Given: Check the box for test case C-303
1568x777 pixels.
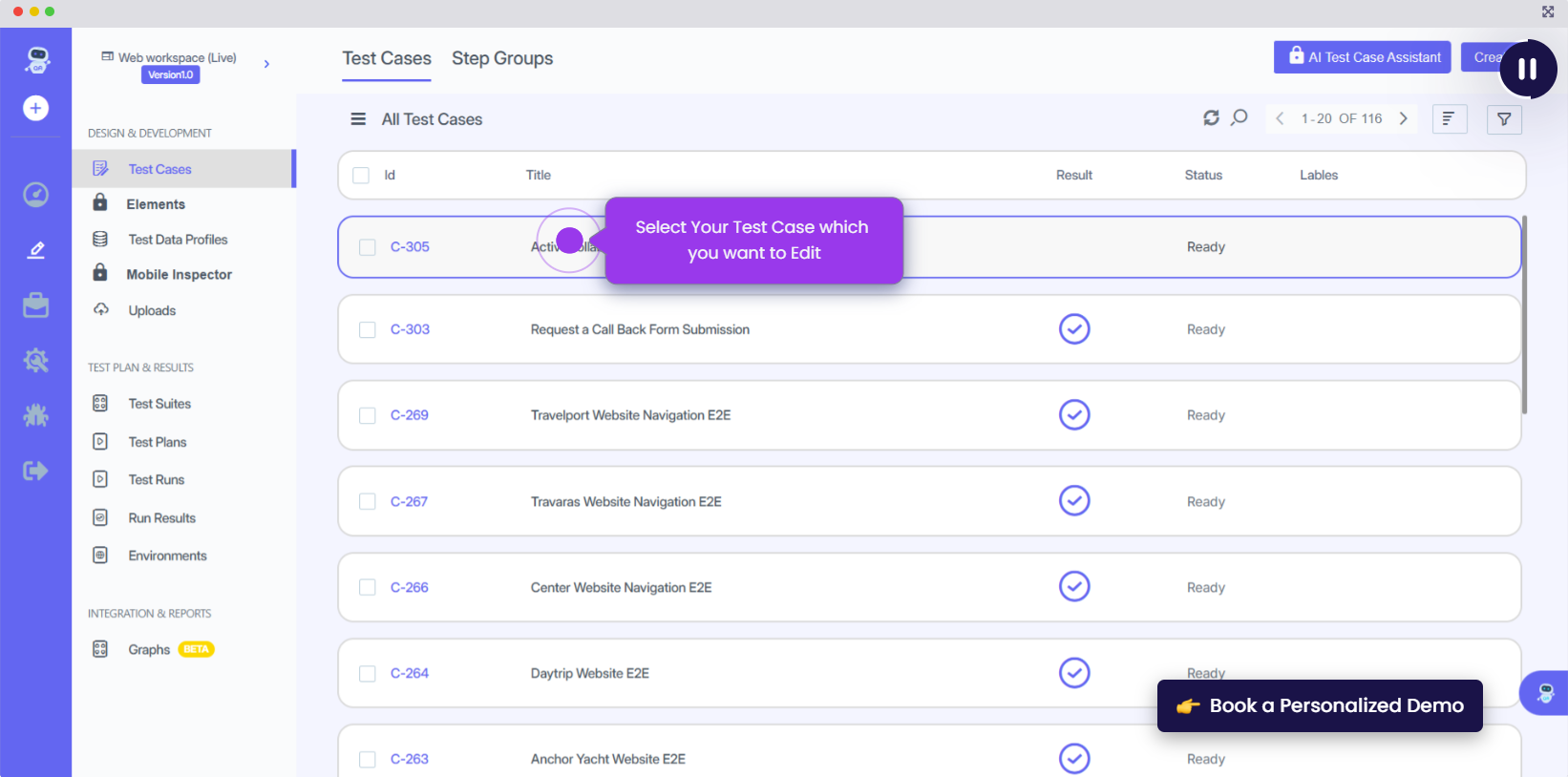Looking at the screenshot, I should pos(368,329).
